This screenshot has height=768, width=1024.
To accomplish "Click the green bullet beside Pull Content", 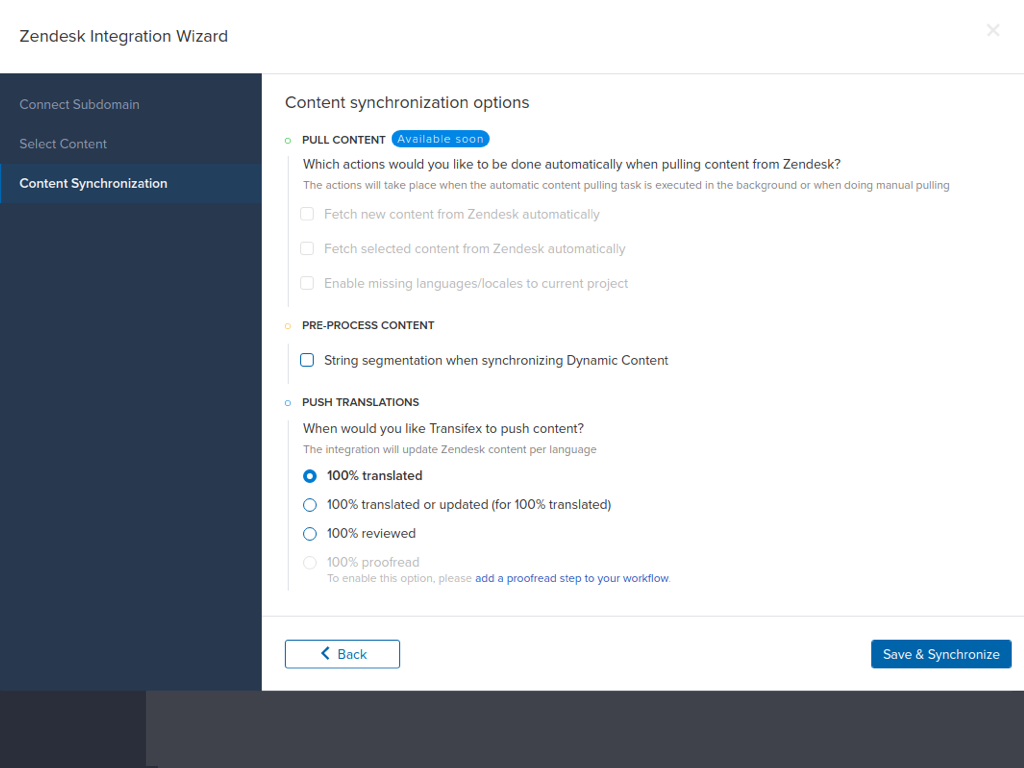I will tap(288, 140).
